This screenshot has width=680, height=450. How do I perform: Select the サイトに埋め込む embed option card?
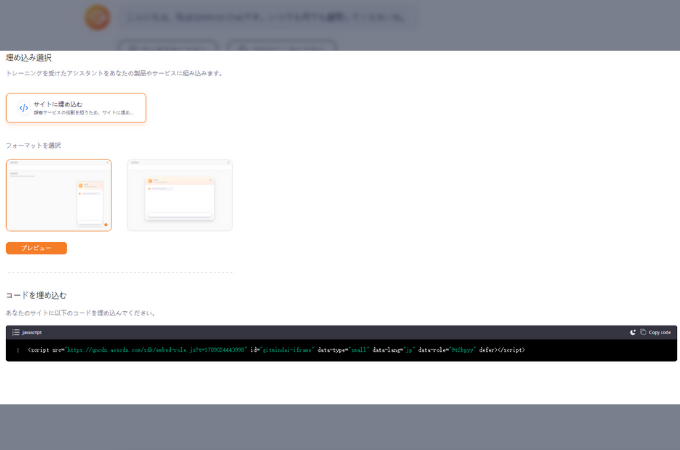pyautogui.click(x=76, y=108)
